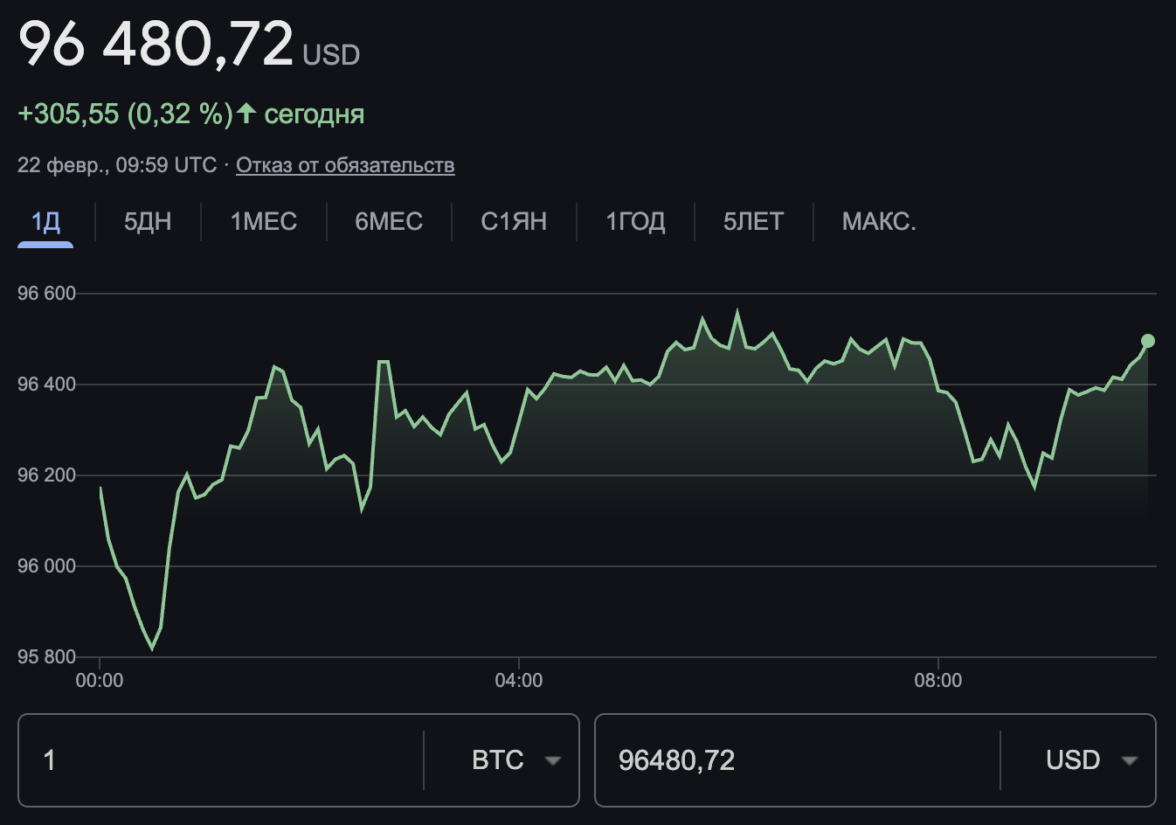
Task: Click the BTC dropdown arrow icon
Action: [552, 761]
